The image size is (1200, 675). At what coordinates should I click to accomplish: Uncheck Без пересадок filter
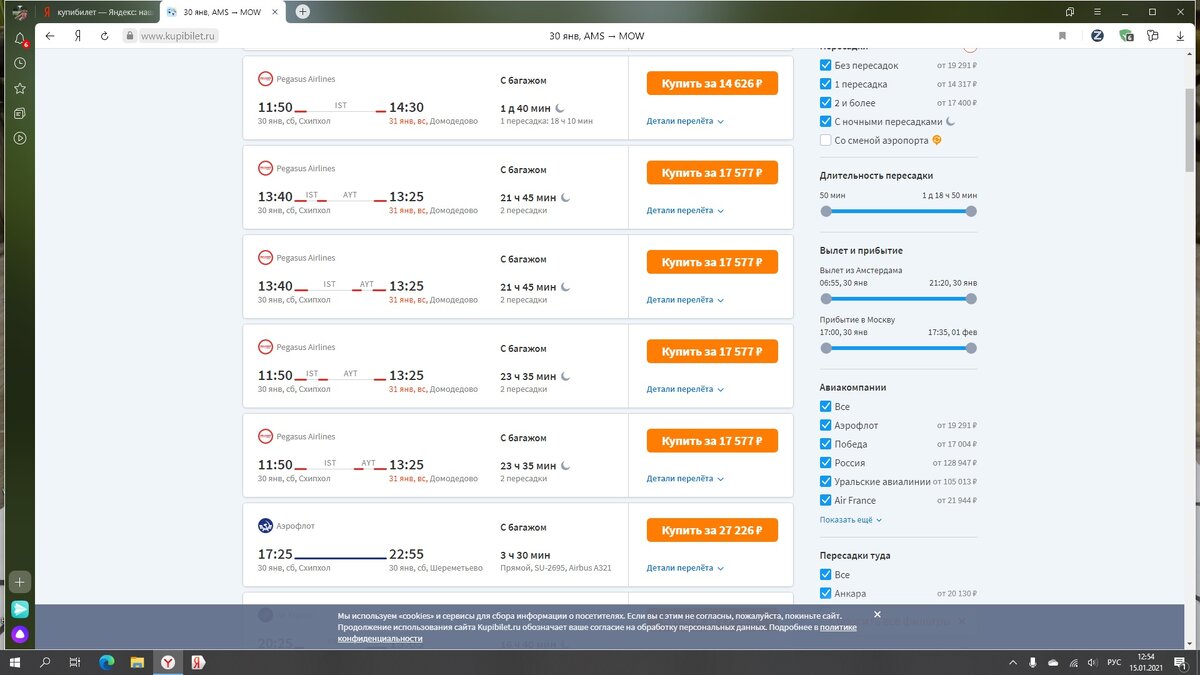826,65
